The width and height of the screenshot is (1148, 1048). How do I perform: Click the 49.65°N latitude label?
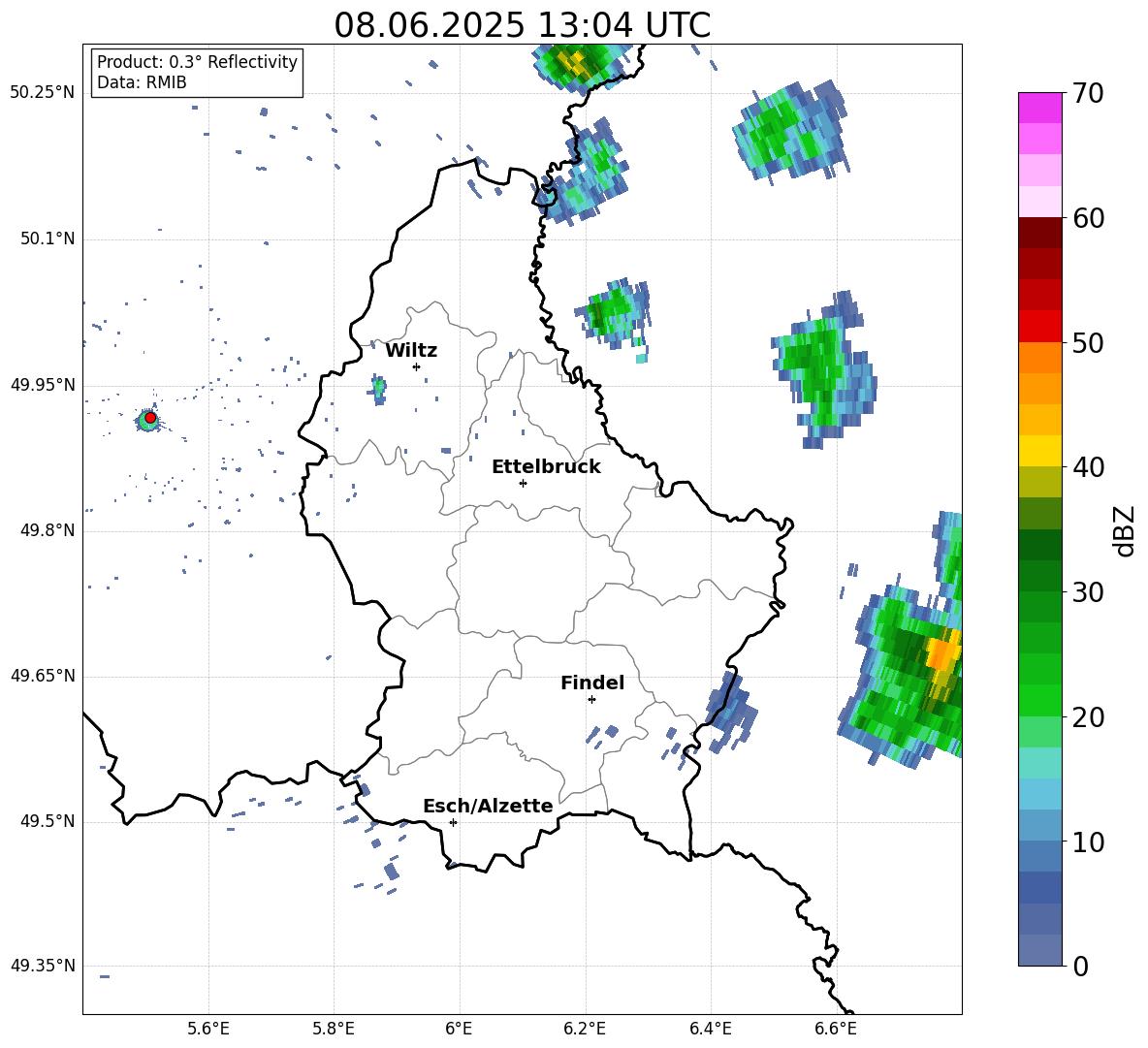43,676
